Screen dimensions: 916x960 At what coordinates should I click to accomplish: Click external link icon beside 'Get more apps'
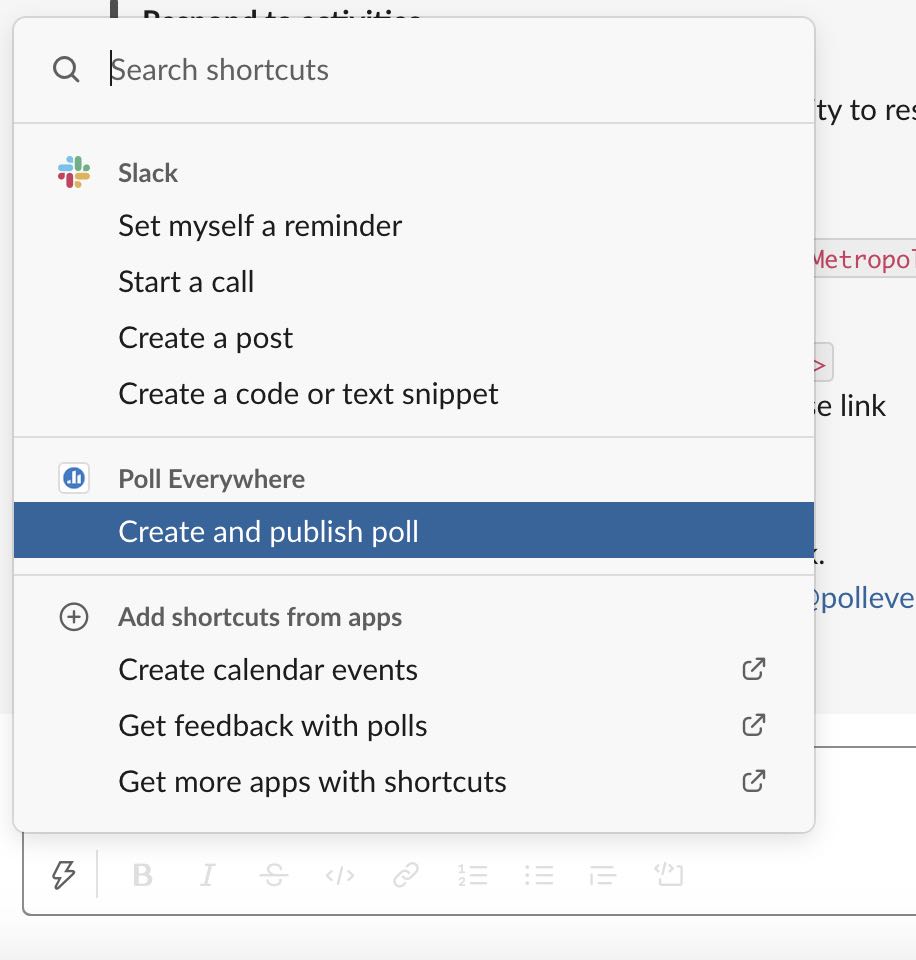[x=754, y=781]
